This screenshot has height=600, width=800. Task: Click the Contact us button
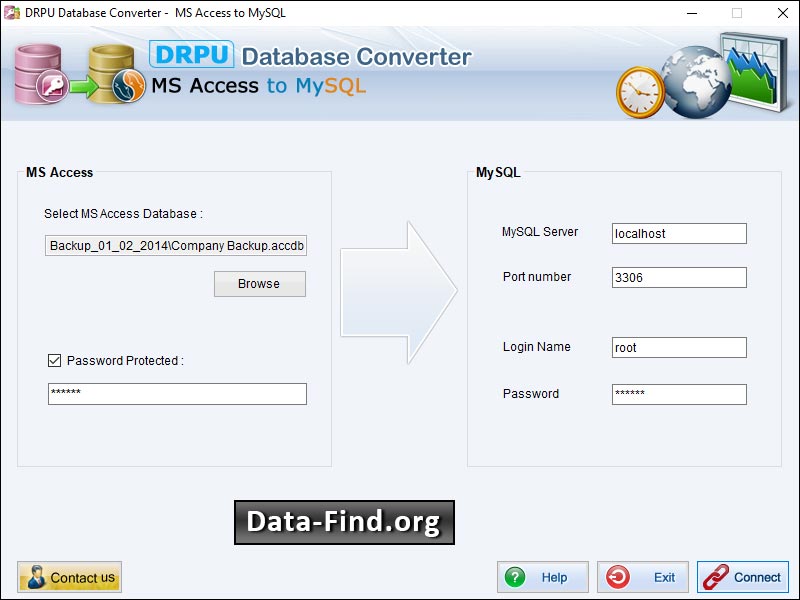pyautogui.click(x=69, y=577)
